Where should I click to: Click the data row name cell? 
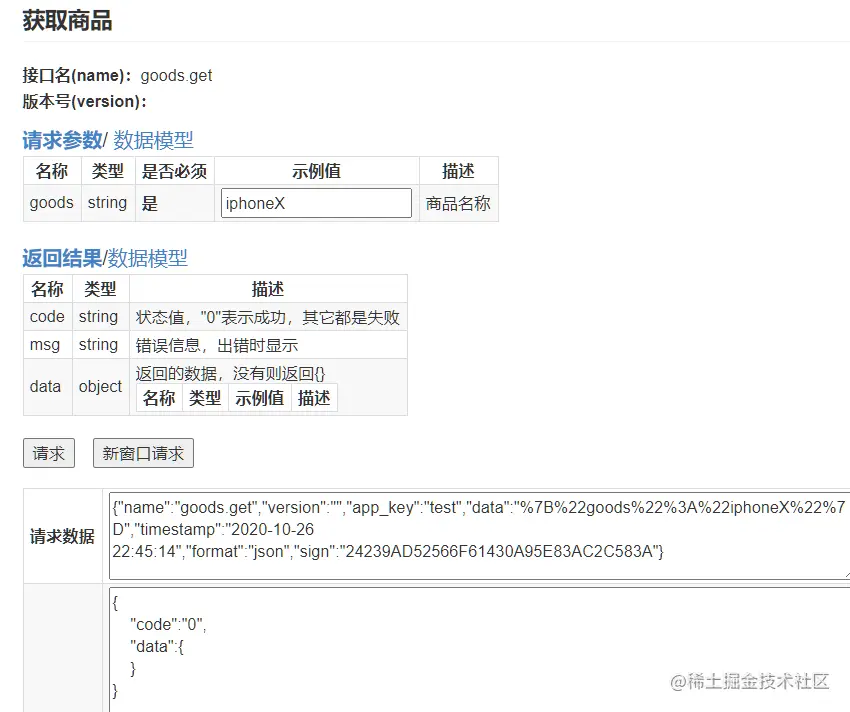click(46, 387)
